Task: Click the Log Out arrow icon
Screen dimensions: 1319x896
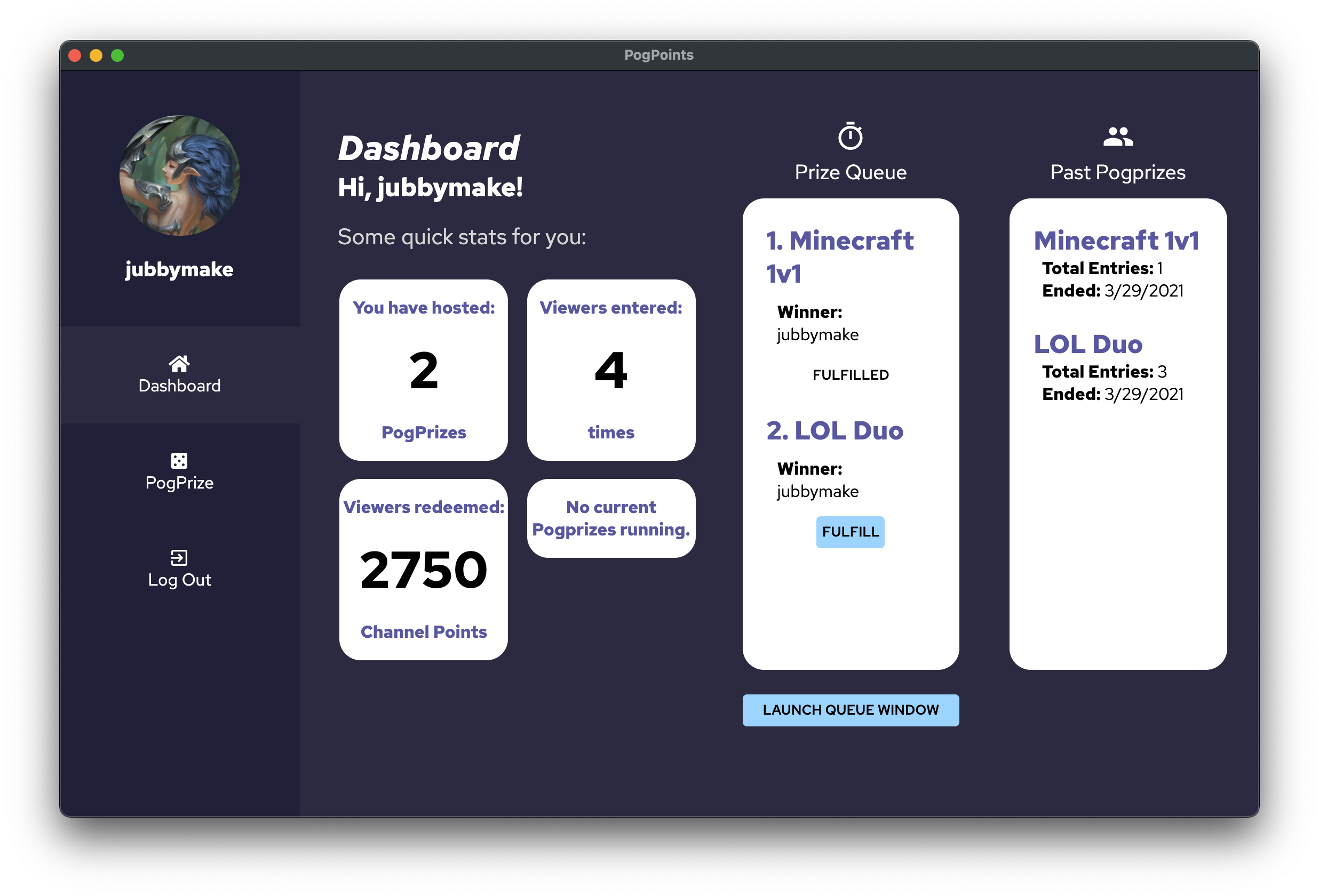Action: click(x=179, y=558)
